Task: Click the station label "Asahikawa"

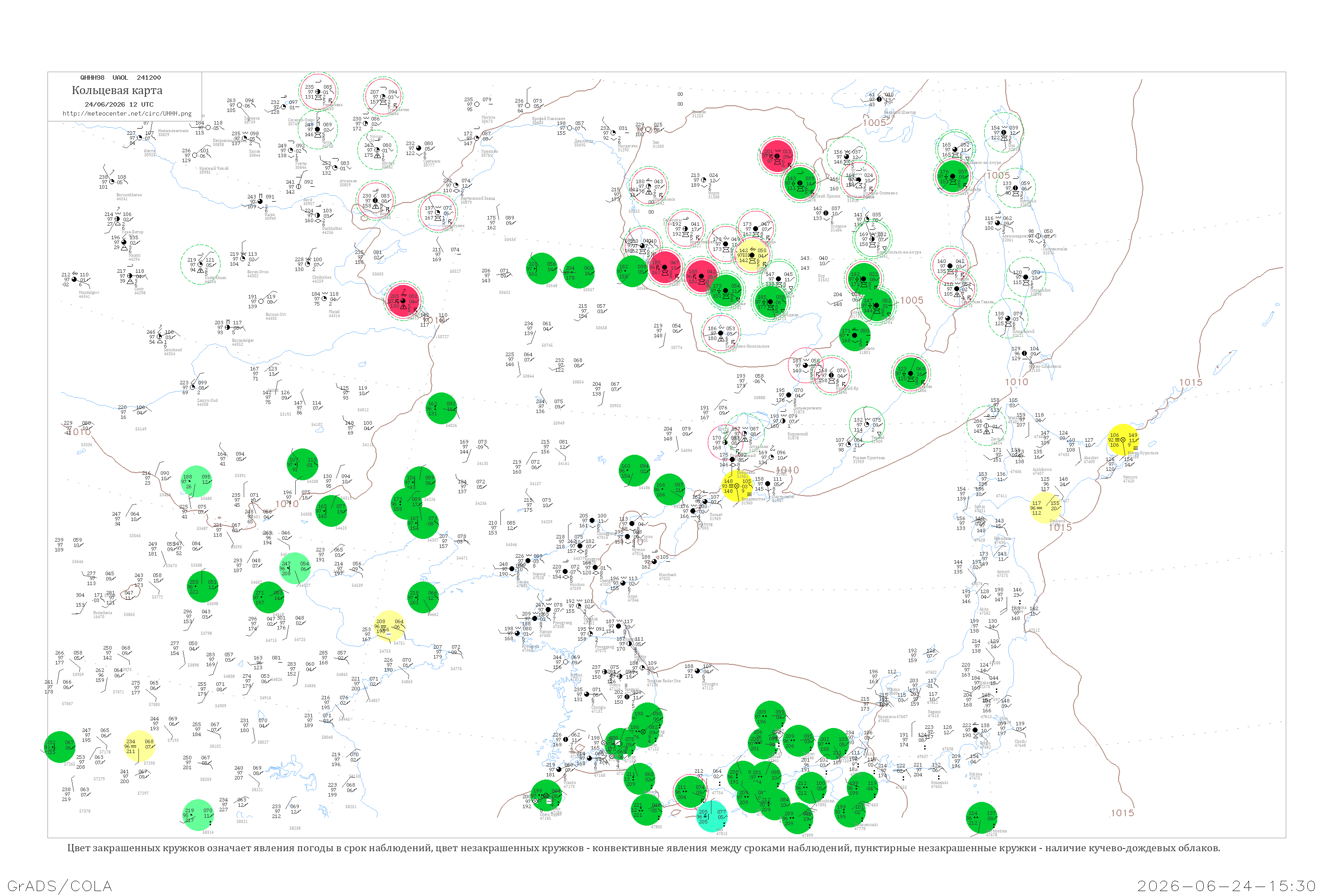Action: 1042,470
